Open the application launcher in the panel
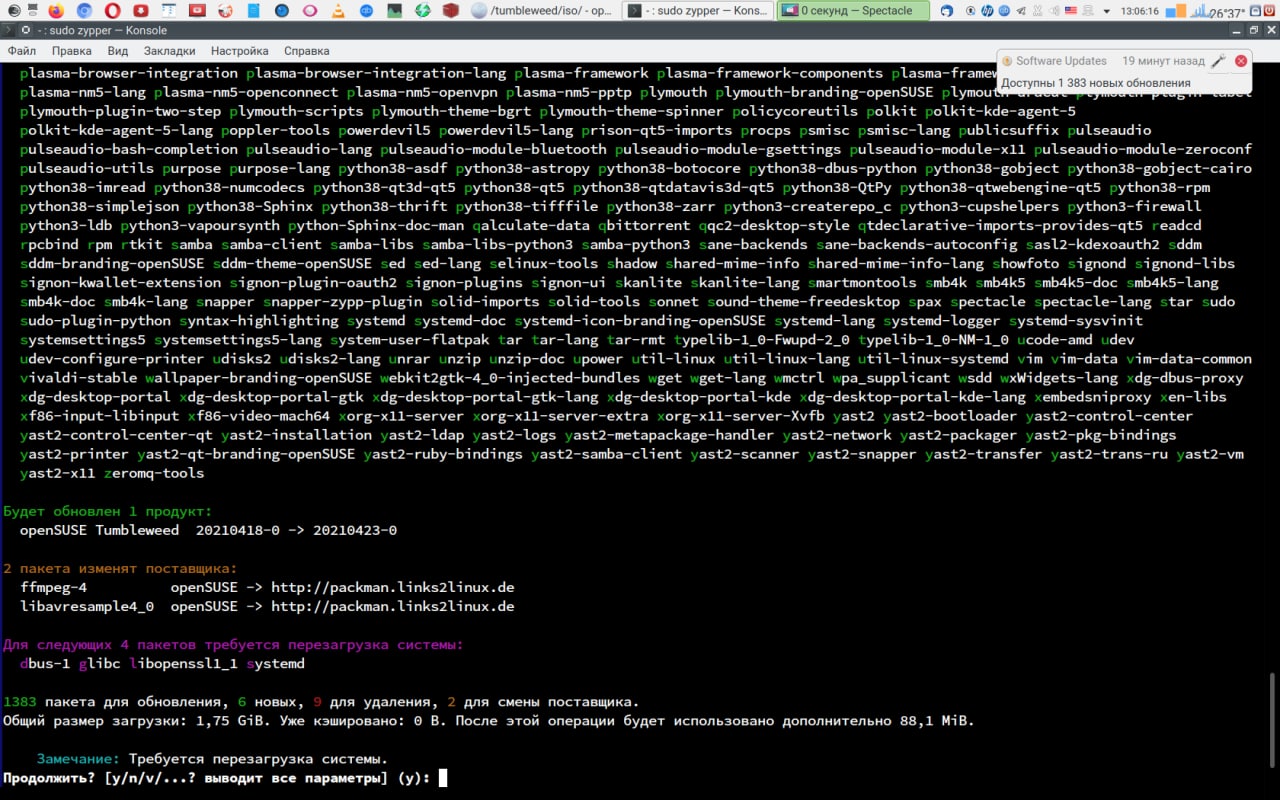 [14, 10]
